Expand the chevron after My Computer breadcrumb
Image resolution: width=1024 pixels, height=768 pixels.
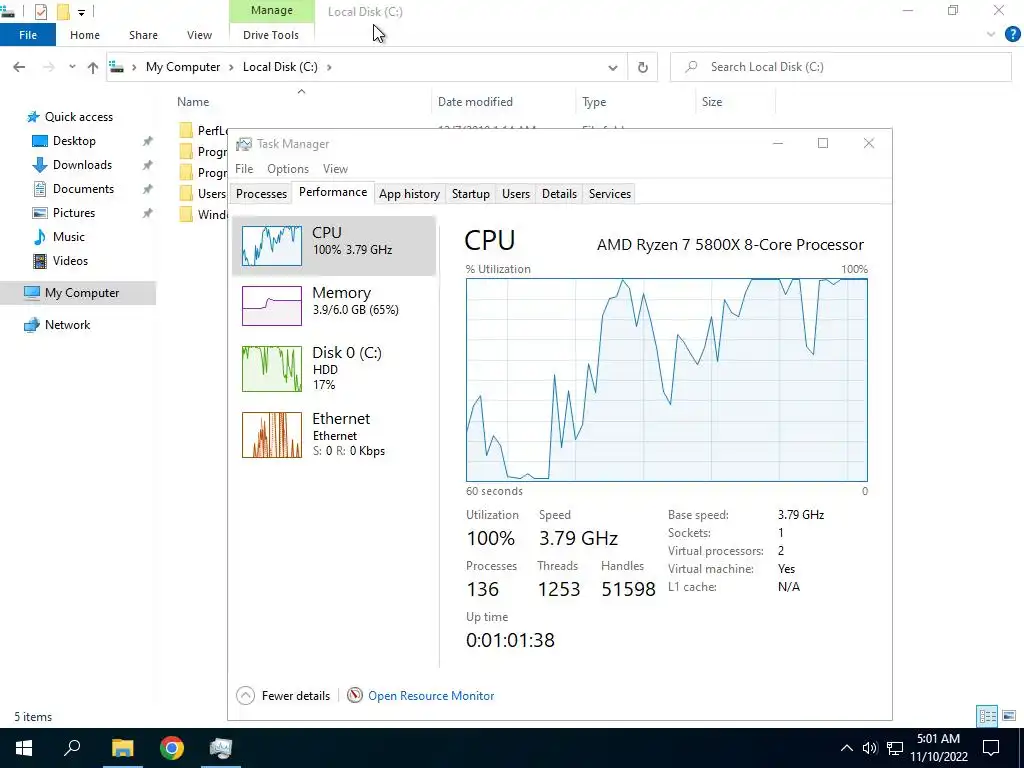pos(231,67)
